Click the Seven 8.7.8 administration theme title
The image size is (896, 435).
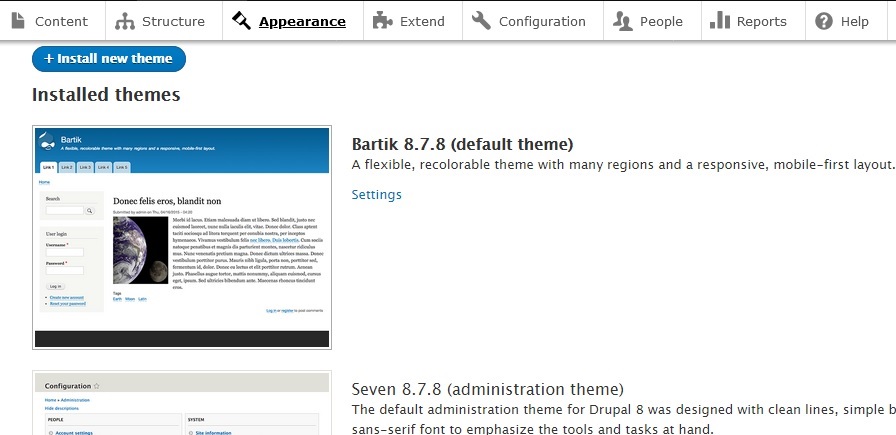487,389
